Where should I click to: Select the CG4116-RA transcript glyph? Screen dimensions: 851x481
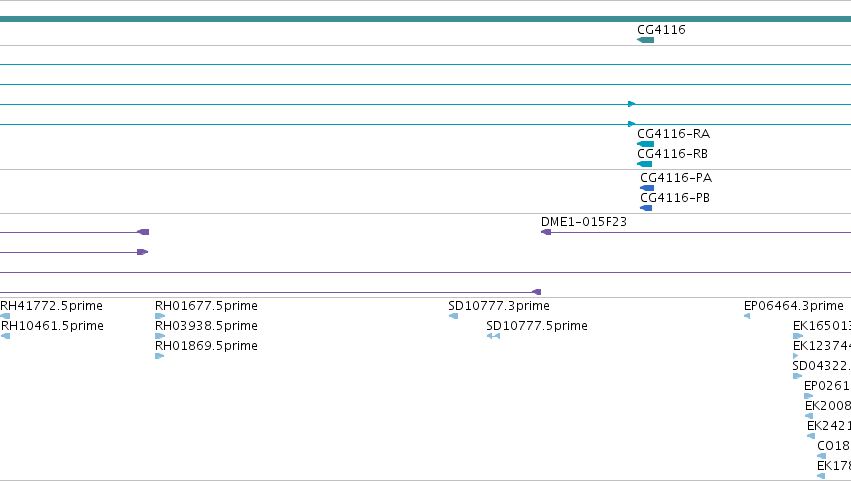(645, 144)
